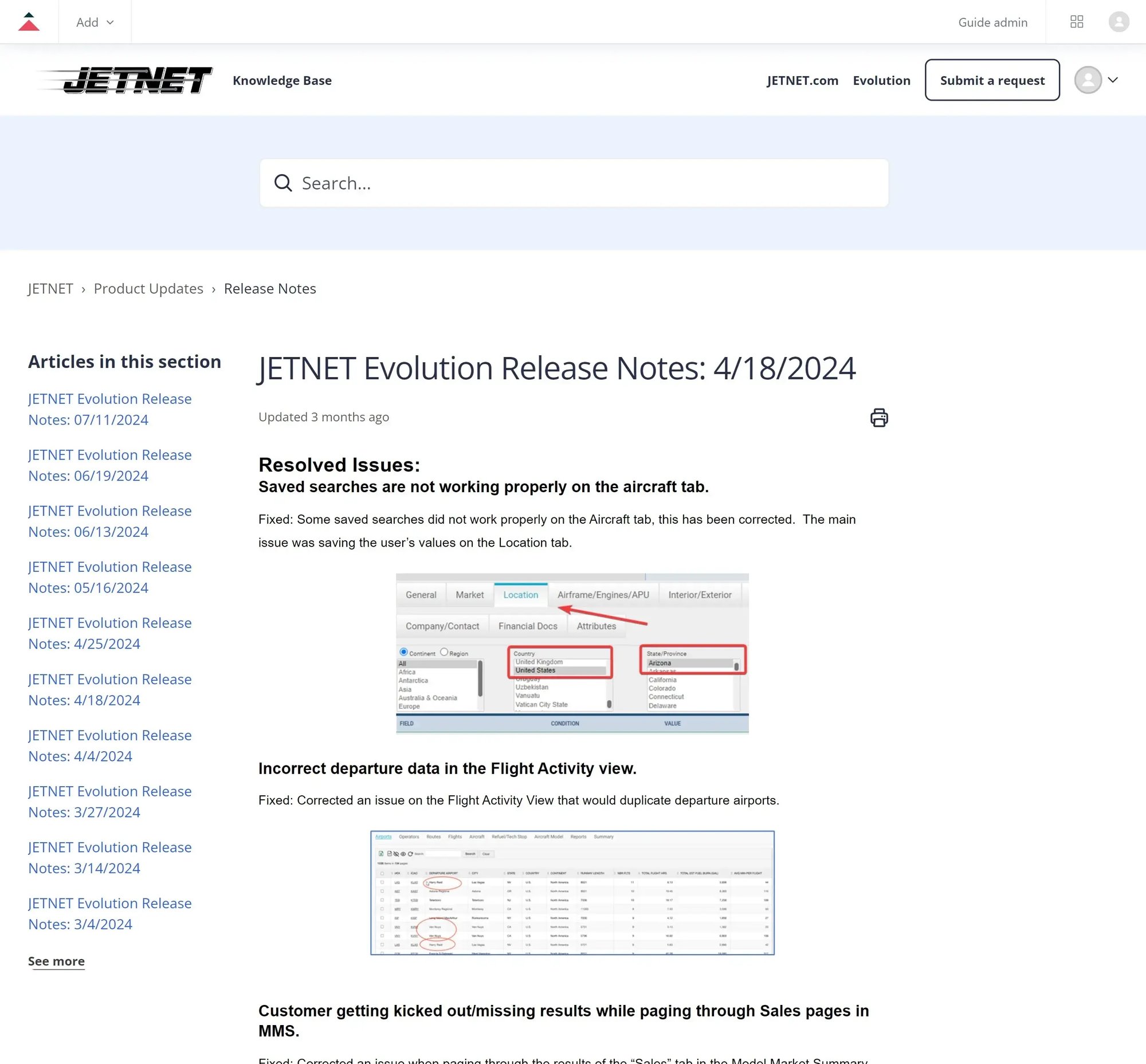Print the release notes article
The height and width of the screenshot is (1064, 1146).
click(879, 418)
